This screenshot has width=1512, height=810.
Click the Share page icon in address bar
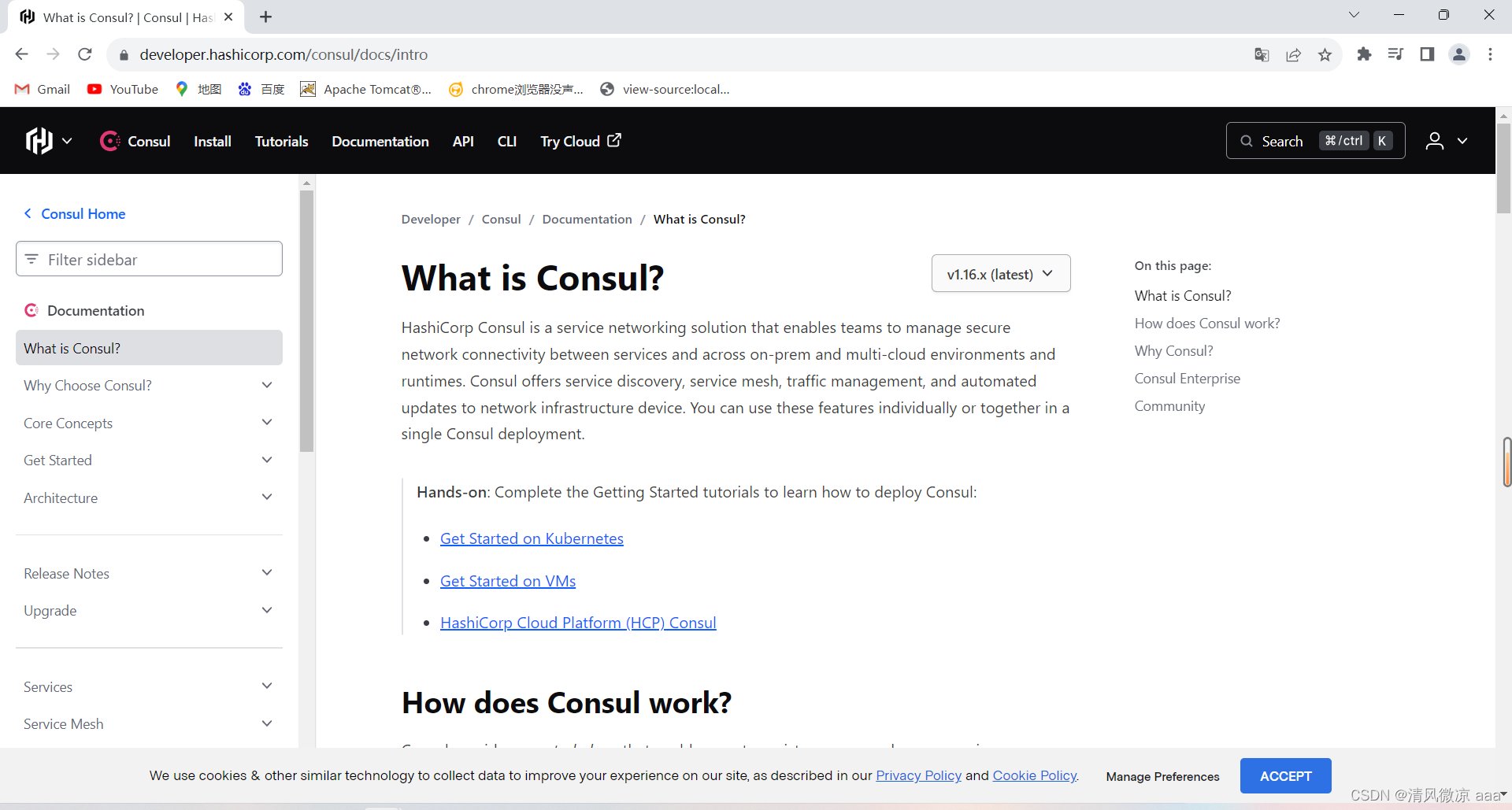coord(1293,54)
